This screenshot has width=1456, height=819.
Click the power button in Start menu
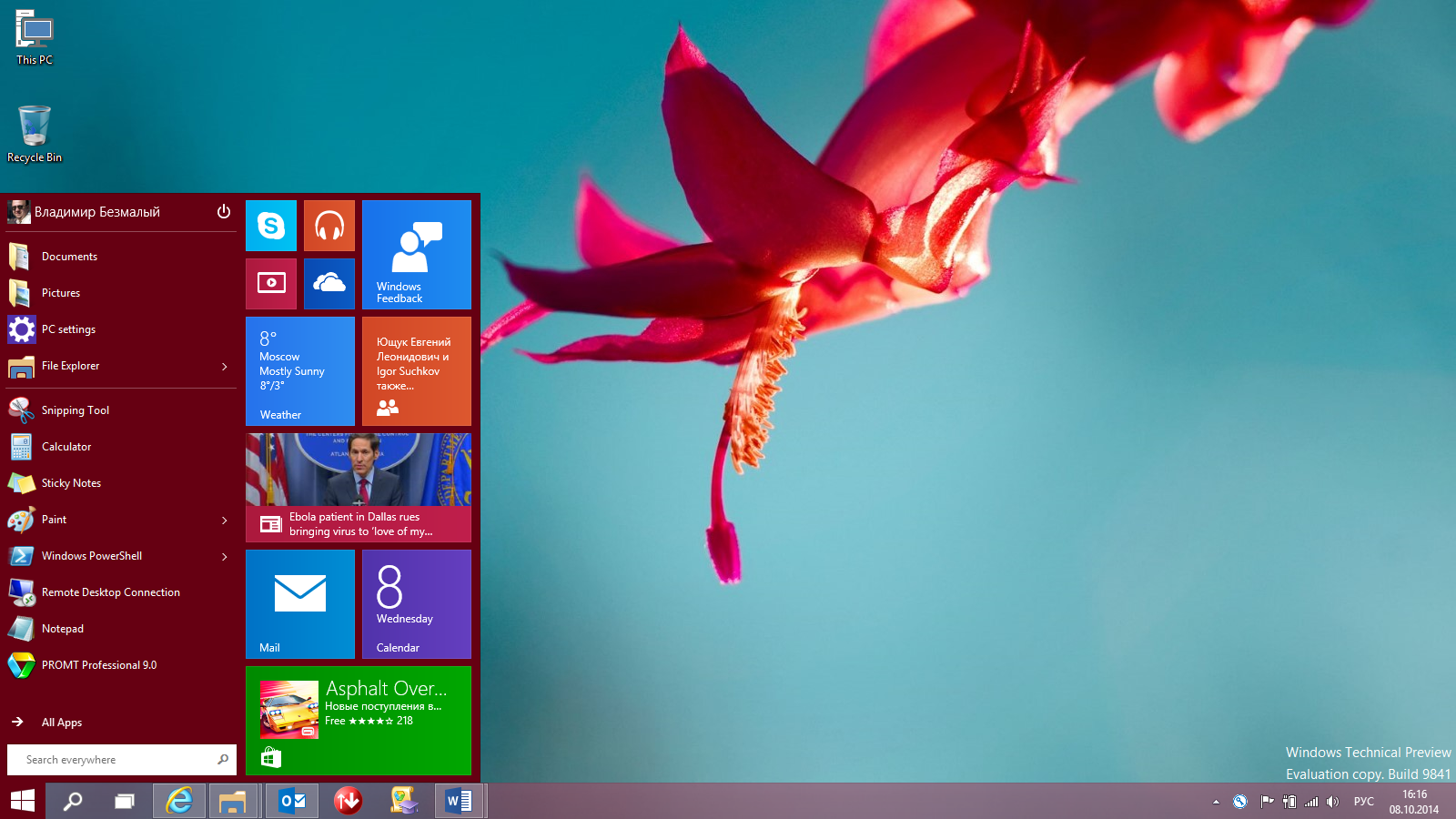tap(224, 212)
